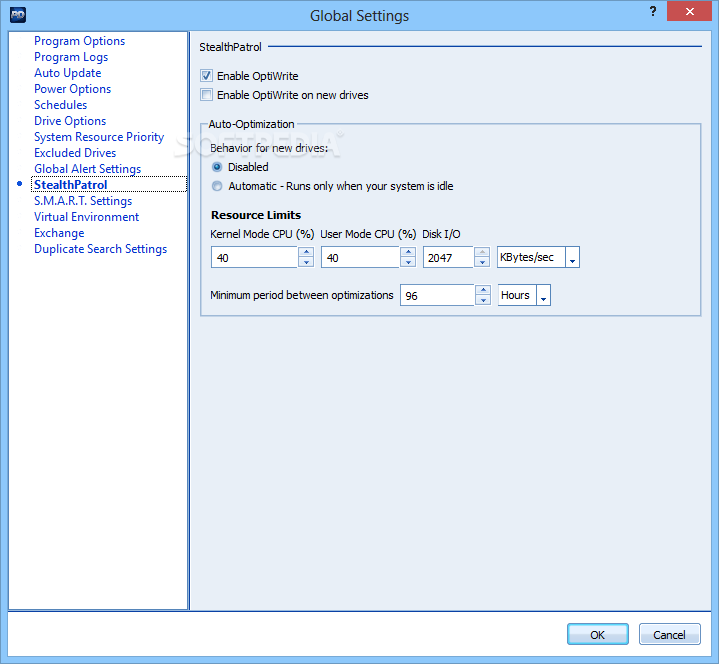Select the Disabled radio button

click(x=217, y=167)
